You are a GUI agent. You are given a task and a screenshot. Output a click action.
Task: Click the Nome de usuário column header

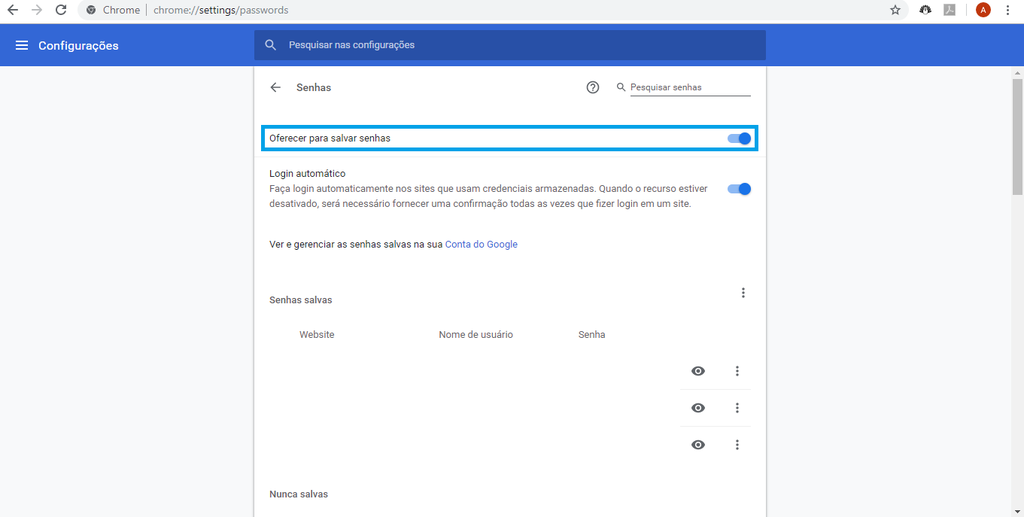pyautogui.click(x=475, y=334)
